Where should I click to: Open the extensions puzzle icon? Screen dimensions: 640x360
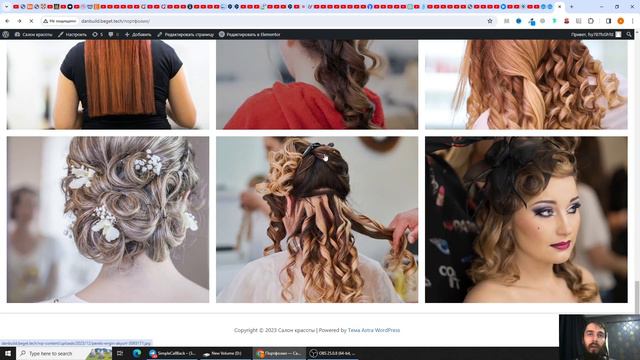click(591, 21)
